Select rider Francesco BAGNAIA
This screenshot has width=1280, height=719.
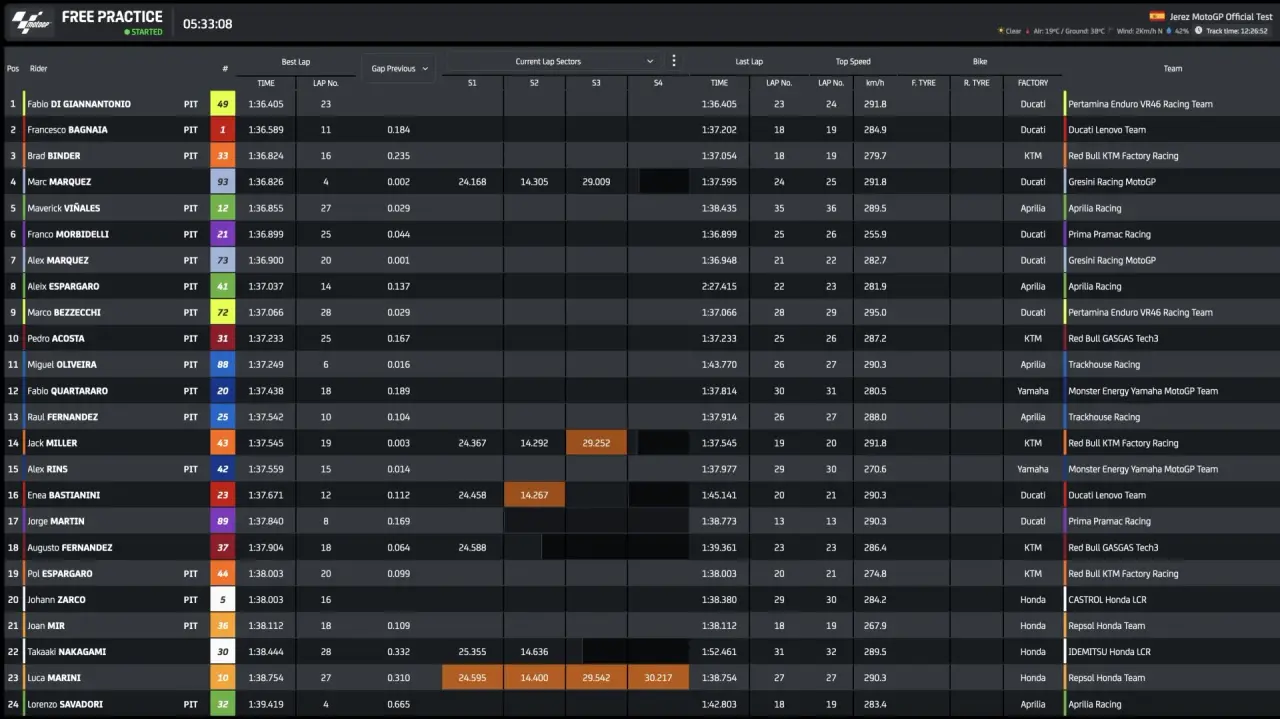pos(67,130)
